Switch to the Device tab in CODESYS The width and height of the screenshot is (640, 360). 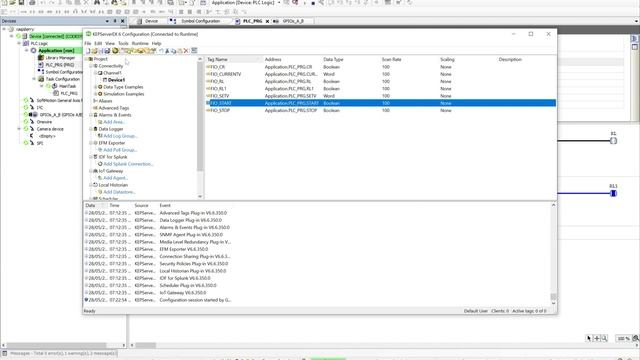(x=150, y=21)
